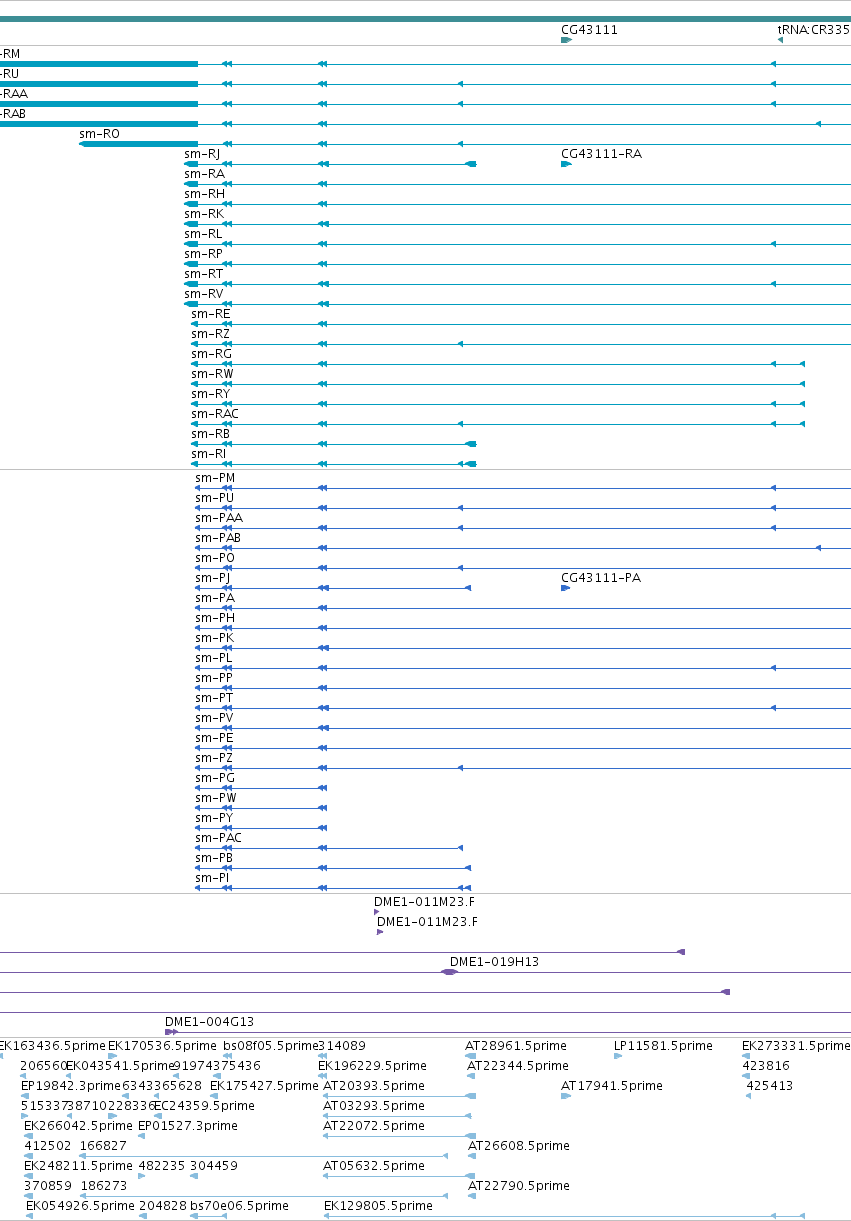
Task: Click the sm-PZ protein label
Action: [x=214, y=758]
